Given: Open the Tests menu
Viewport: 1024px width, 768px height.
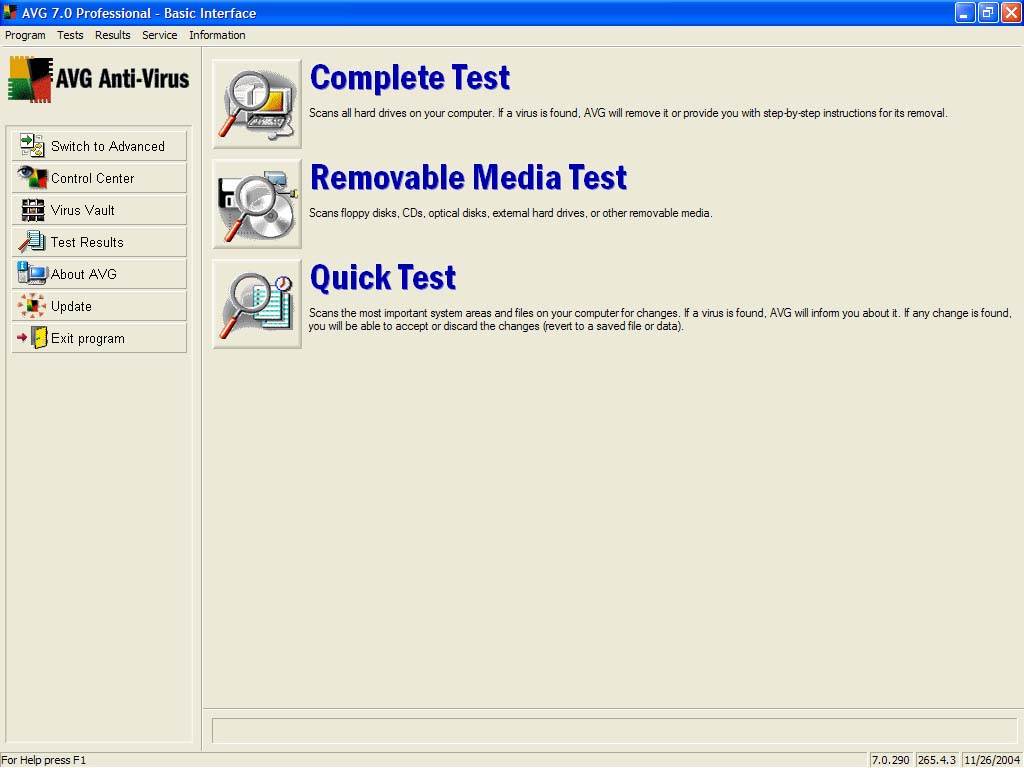Looking at the screenshot, I should [x=70, y=35].
